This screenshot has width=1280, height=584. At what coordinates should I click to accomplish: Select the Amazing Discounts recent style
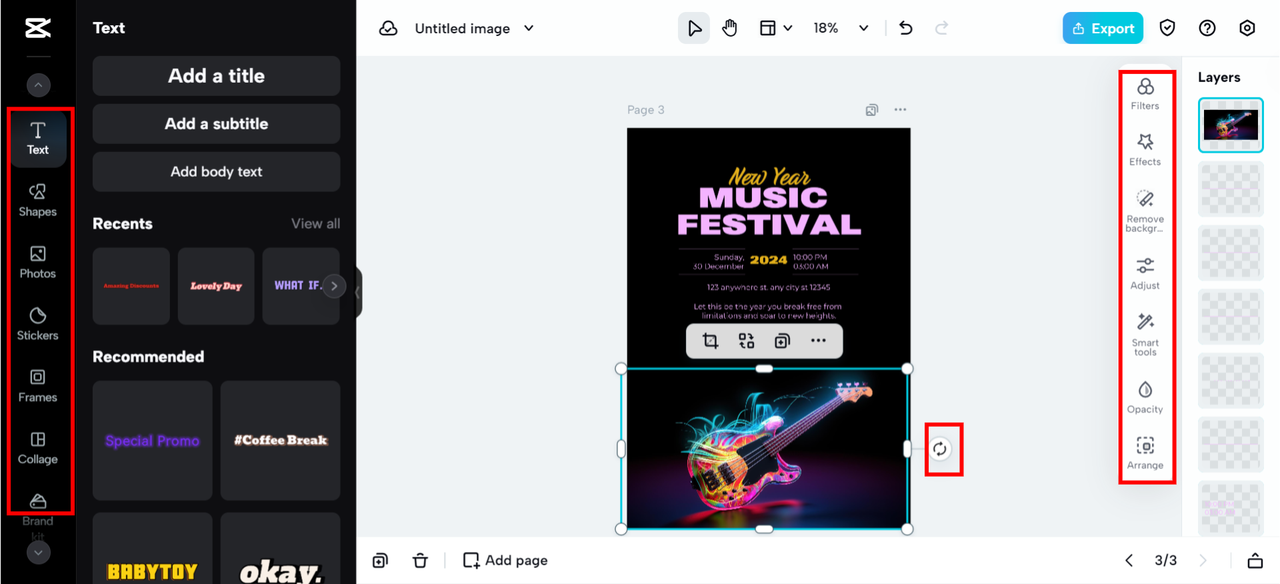131,286
